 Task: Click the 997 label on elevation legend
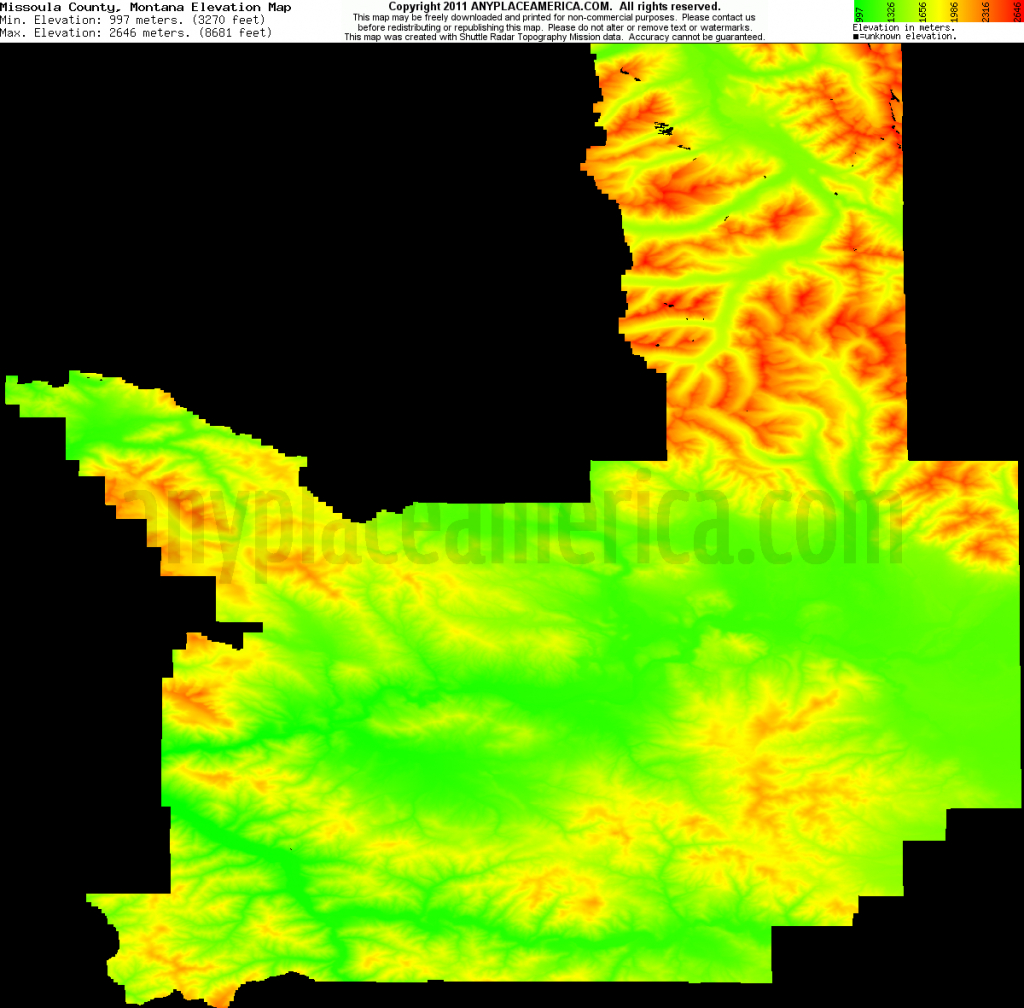pyautogui.click(x=858, y=12)
